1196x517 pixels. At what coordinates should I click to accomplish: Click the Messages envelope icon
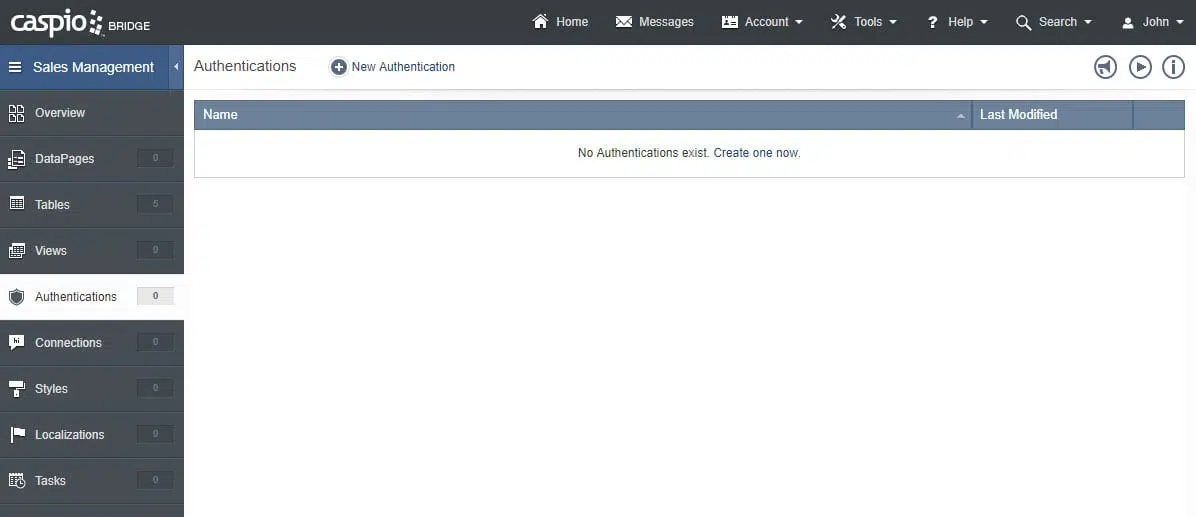pyautogui.click(x=624, y=22)
